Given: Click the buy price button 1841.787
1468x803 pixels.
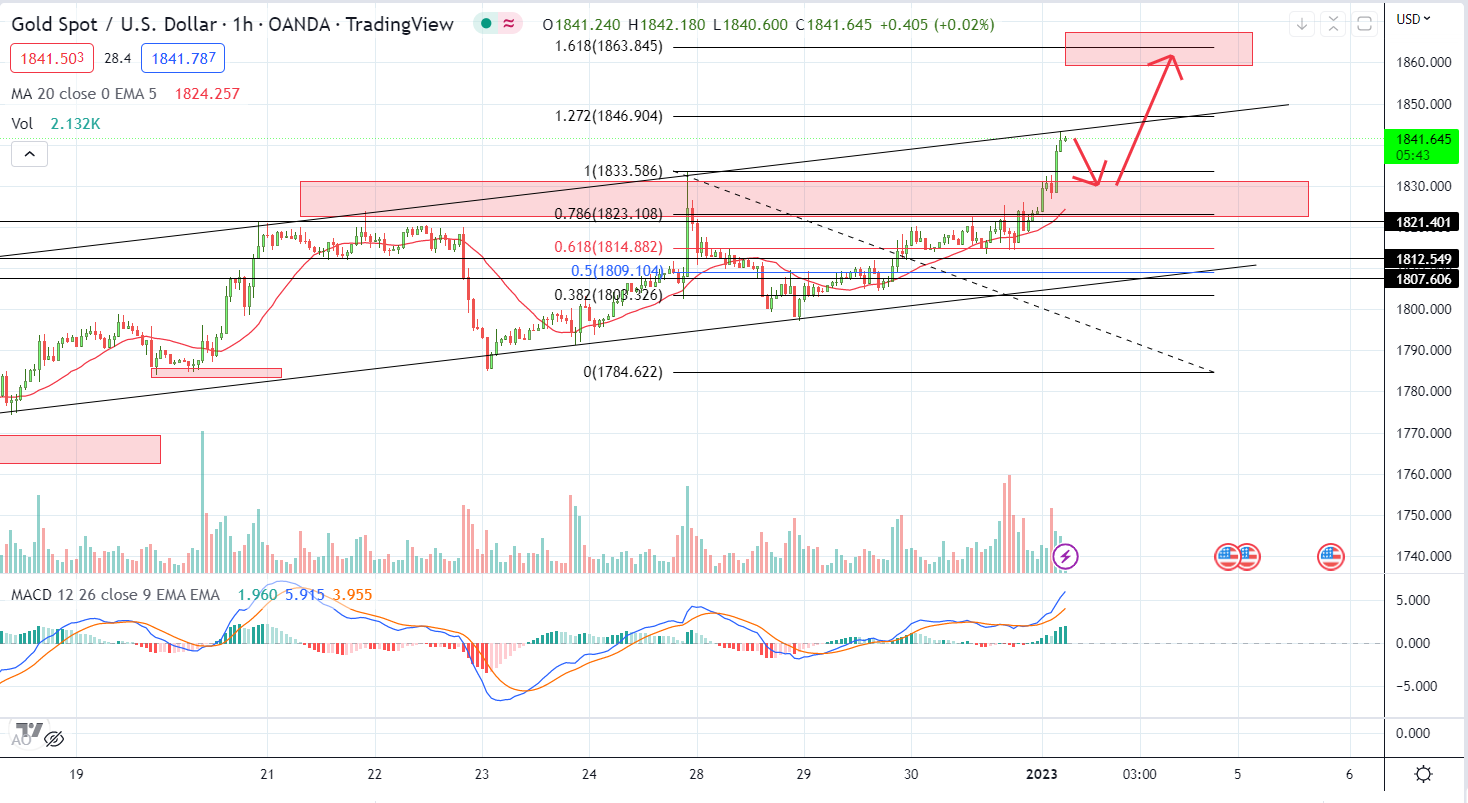Looking at the screenshot, I should point(183,59).
